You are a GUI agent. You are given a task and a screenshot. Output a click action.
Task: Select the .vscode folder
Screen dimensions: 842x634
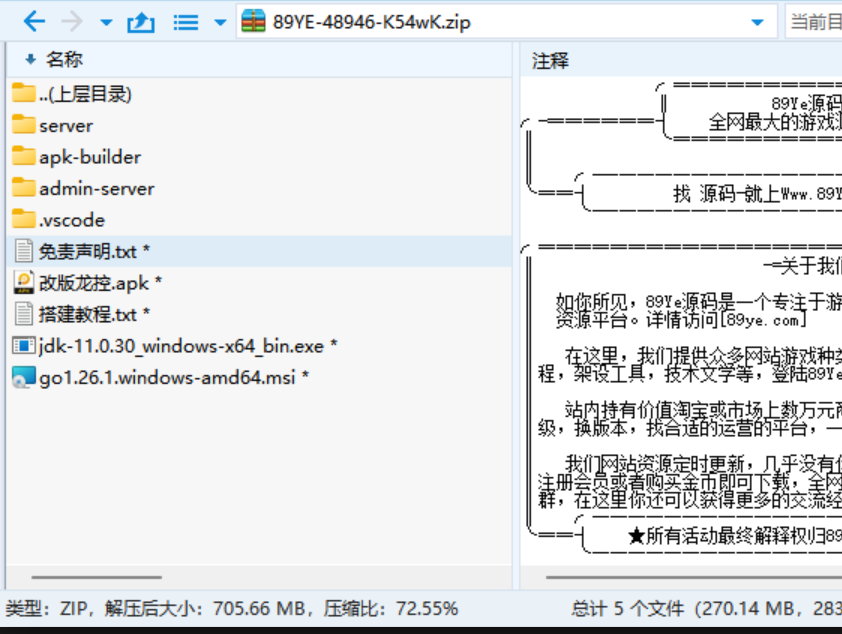pyautogui.click(x=71, y=220)
